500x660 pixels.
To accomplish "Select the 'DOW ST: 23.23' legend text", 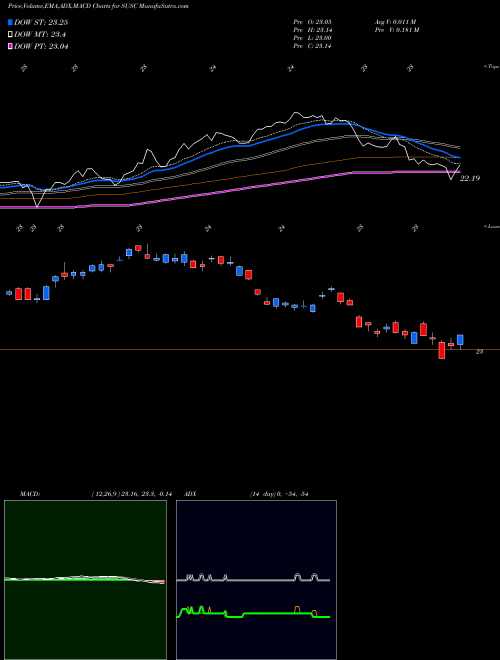I will point(41,22).
